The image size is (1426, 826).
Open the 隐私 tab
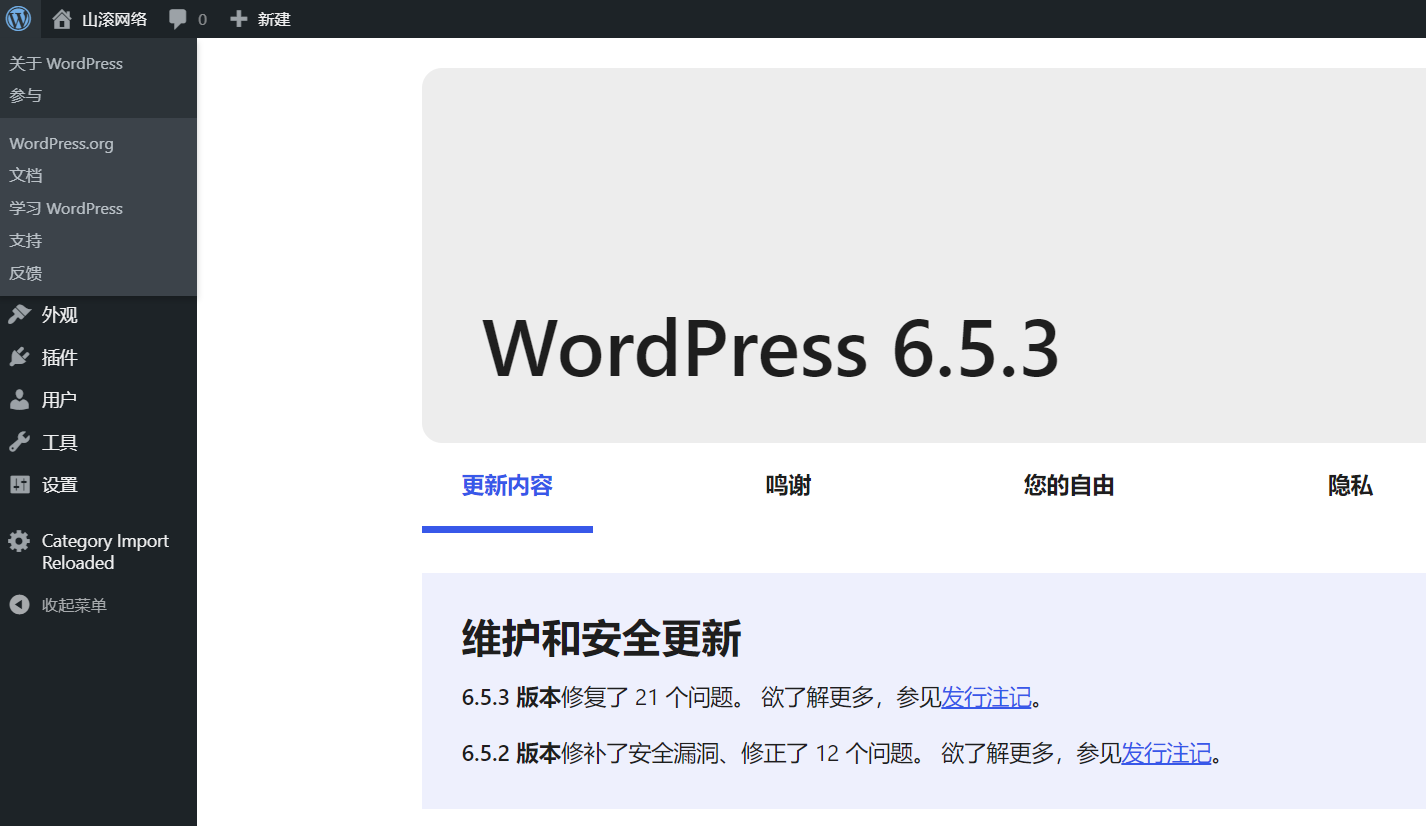pyautogui.click(x=1350, y=486)
